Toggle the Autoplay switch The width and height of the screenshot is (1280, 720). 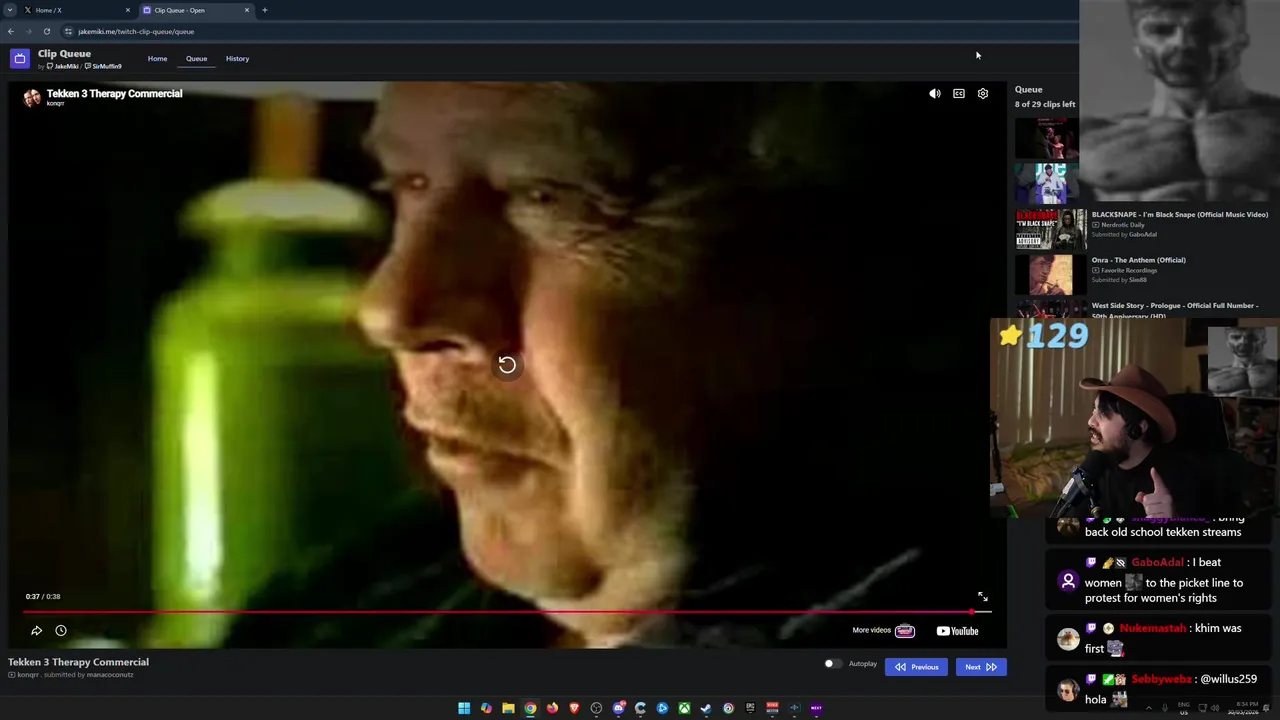tap(831, 664)
